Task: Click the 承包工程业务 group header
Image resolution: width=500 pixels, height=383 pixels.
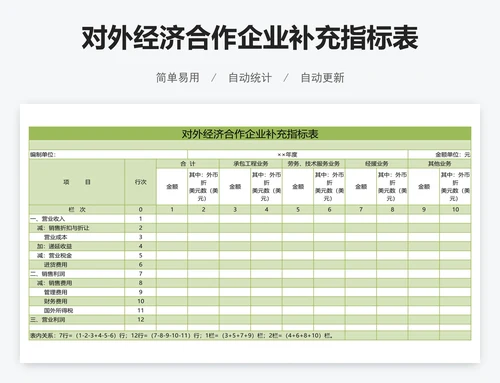Action: [x=251, y=164]
